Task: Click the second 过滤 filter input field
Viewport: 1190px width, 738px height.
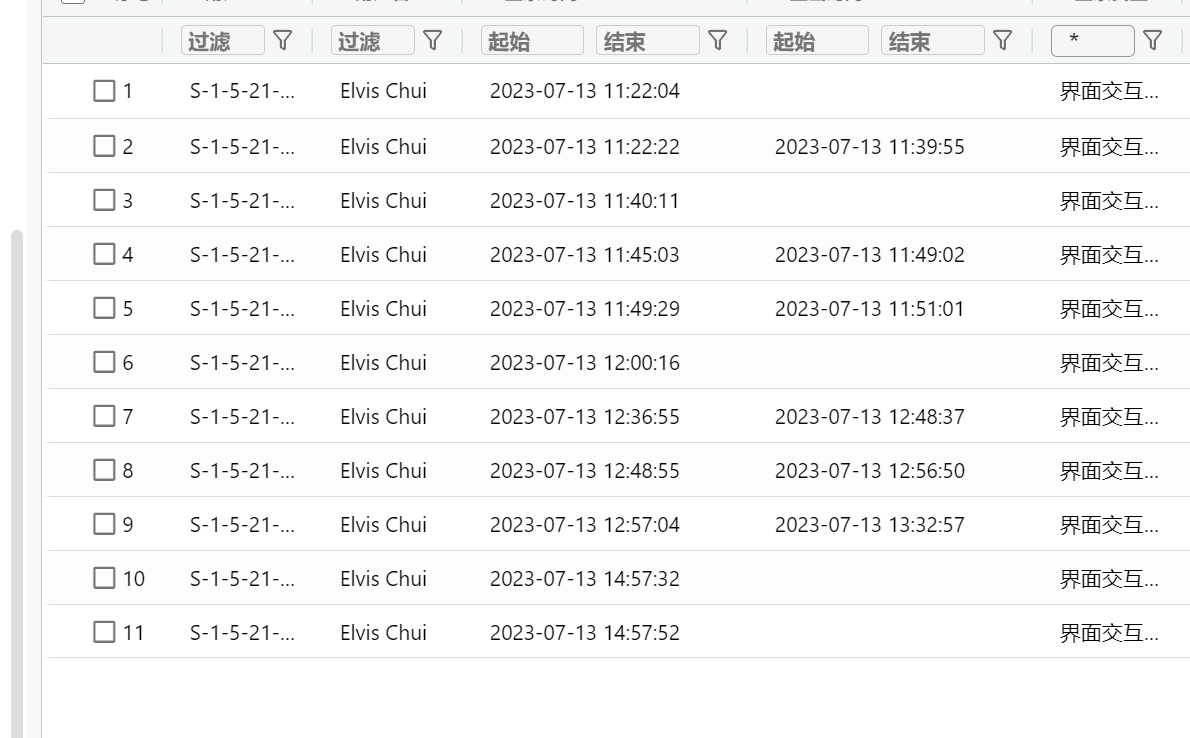Action: pos(376,41)
